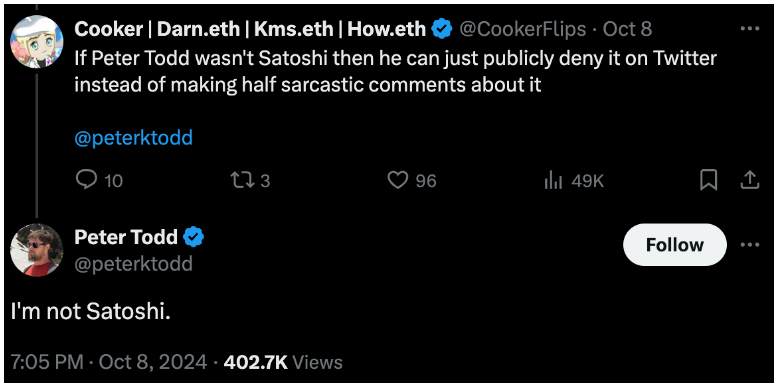
Task: Open the Cooker | Darn.eth display name
Action: point(250,30)
